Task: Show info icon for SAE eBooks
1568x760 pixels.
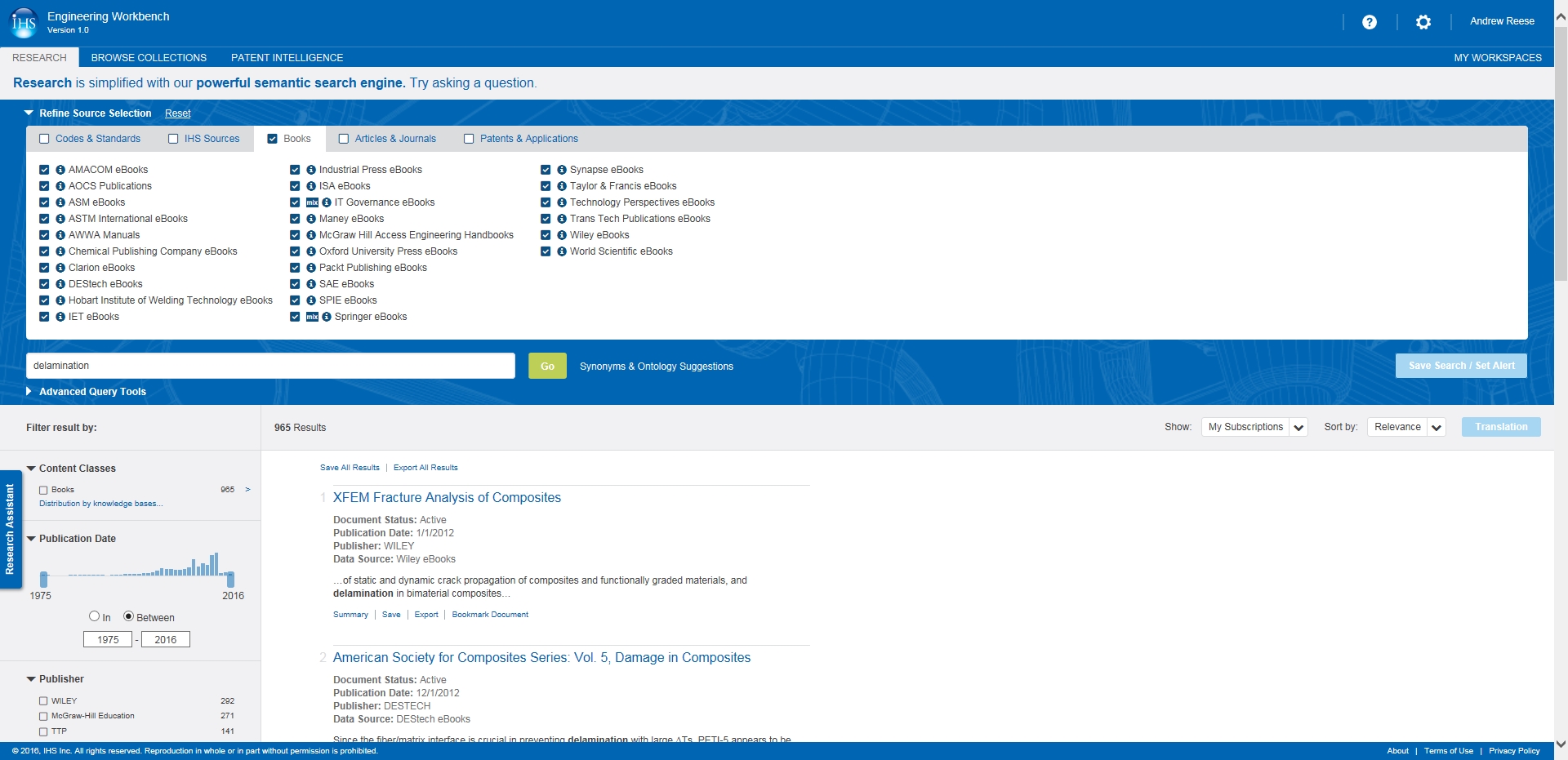Action: pos(311,284)
